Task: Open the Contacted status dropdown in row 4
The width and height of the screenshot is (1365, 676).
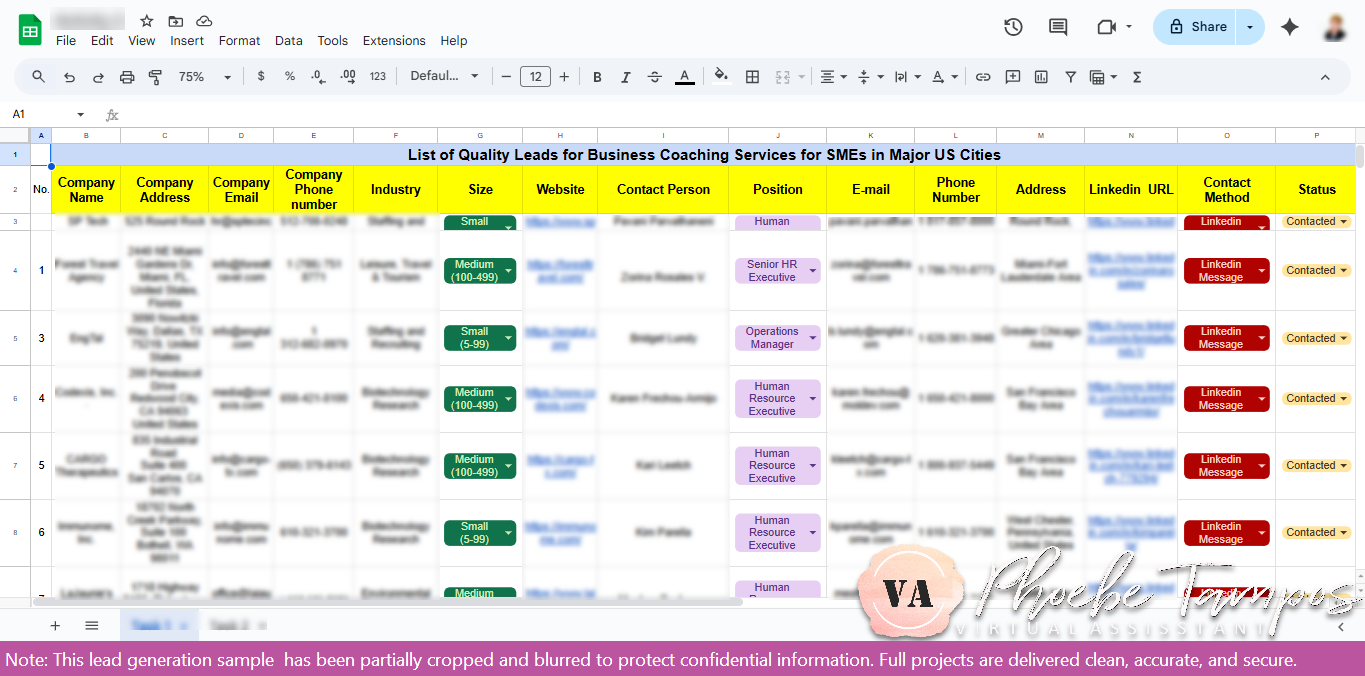Action: (1344, 270)
